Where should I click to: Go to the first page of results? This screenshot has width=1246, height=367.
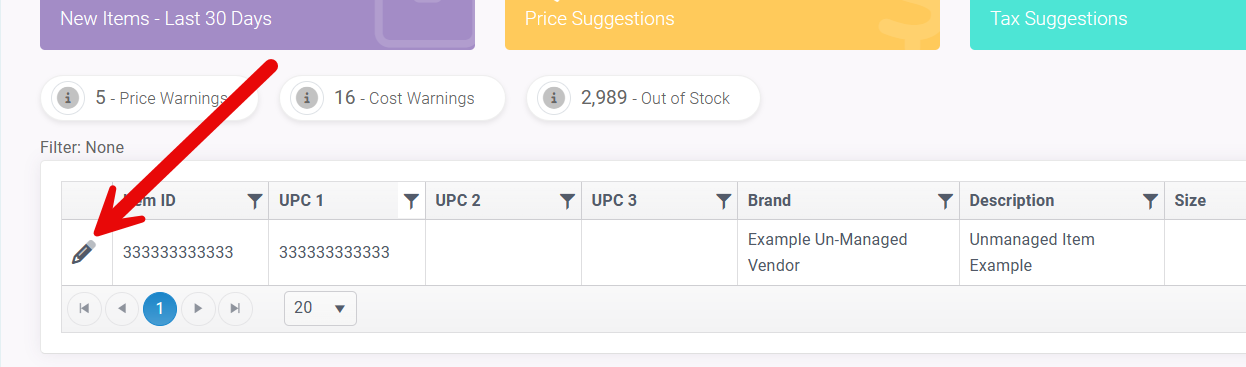(x=84, y=308)
